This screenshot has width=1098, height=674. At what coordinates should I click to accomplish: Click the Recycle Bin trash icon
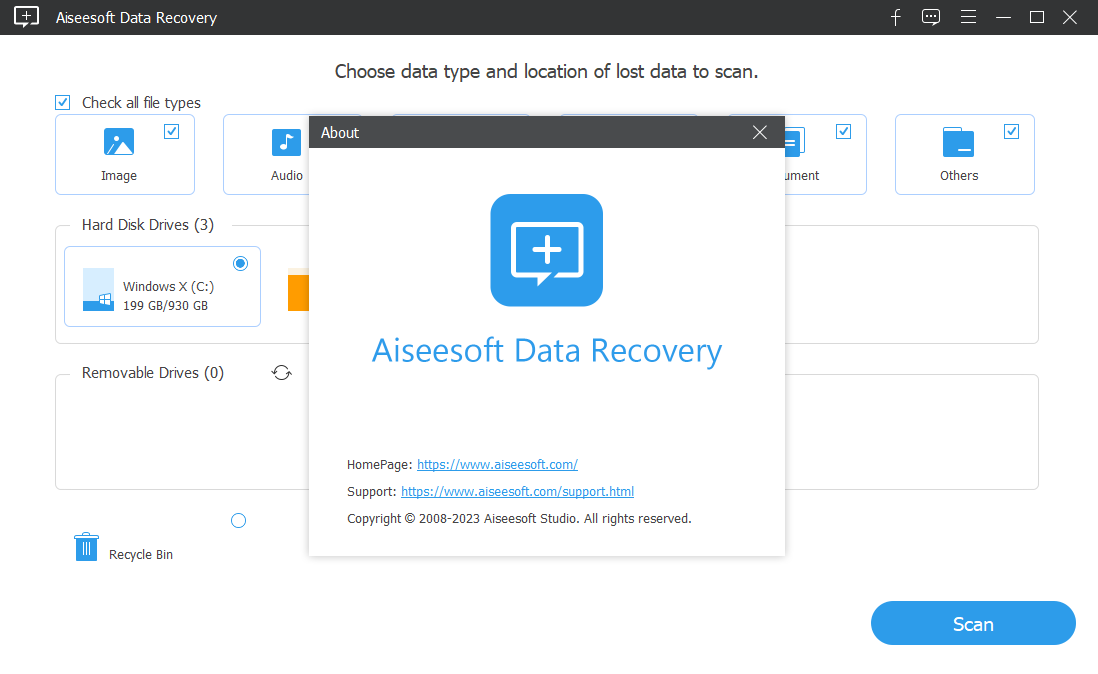[86, 547]
